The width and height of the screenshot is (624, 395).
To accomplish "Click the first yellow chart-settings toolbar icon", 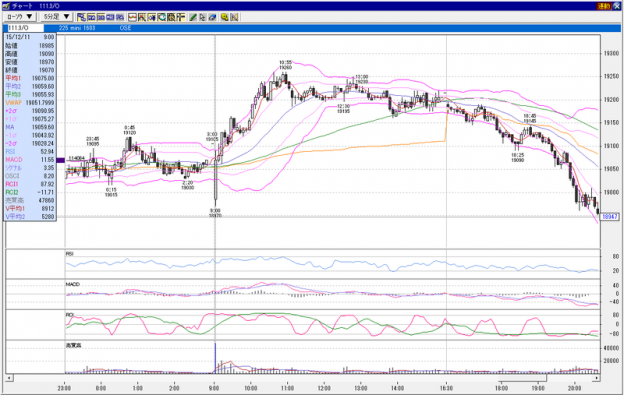I will click(81, 17).
